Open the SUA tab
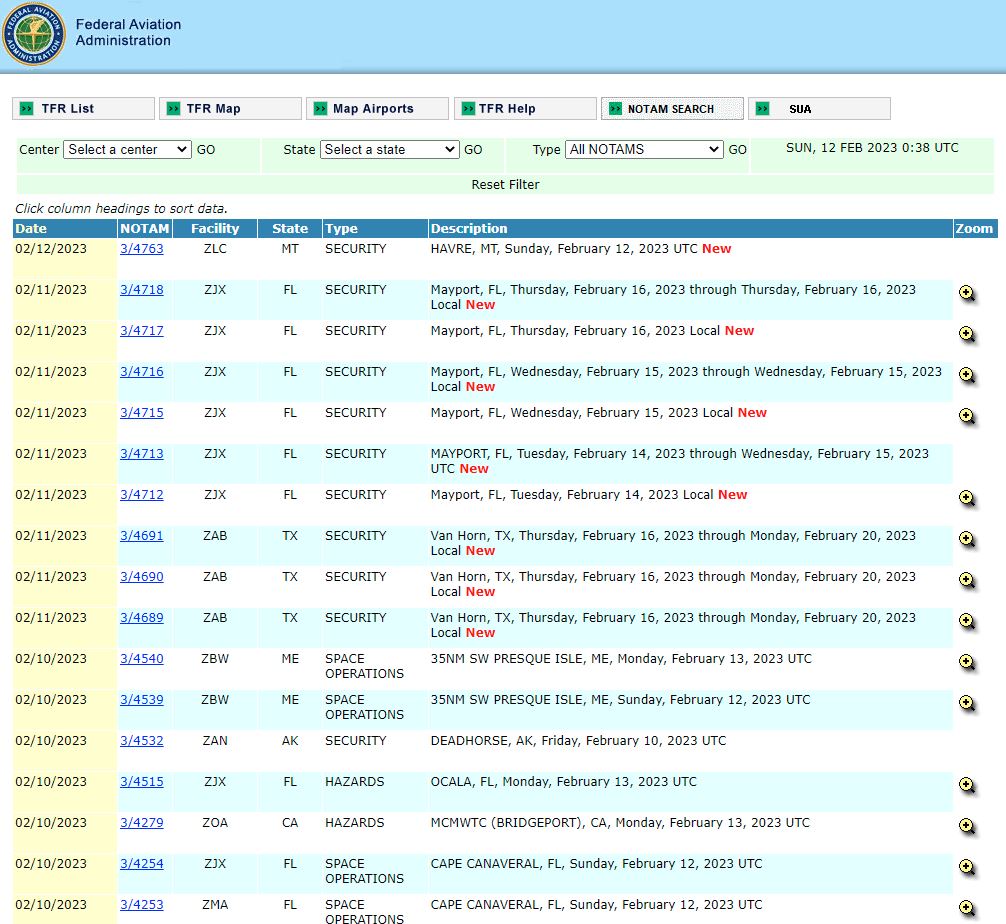This screenshot has width=1006, height=924. click(x=819, y=108)
